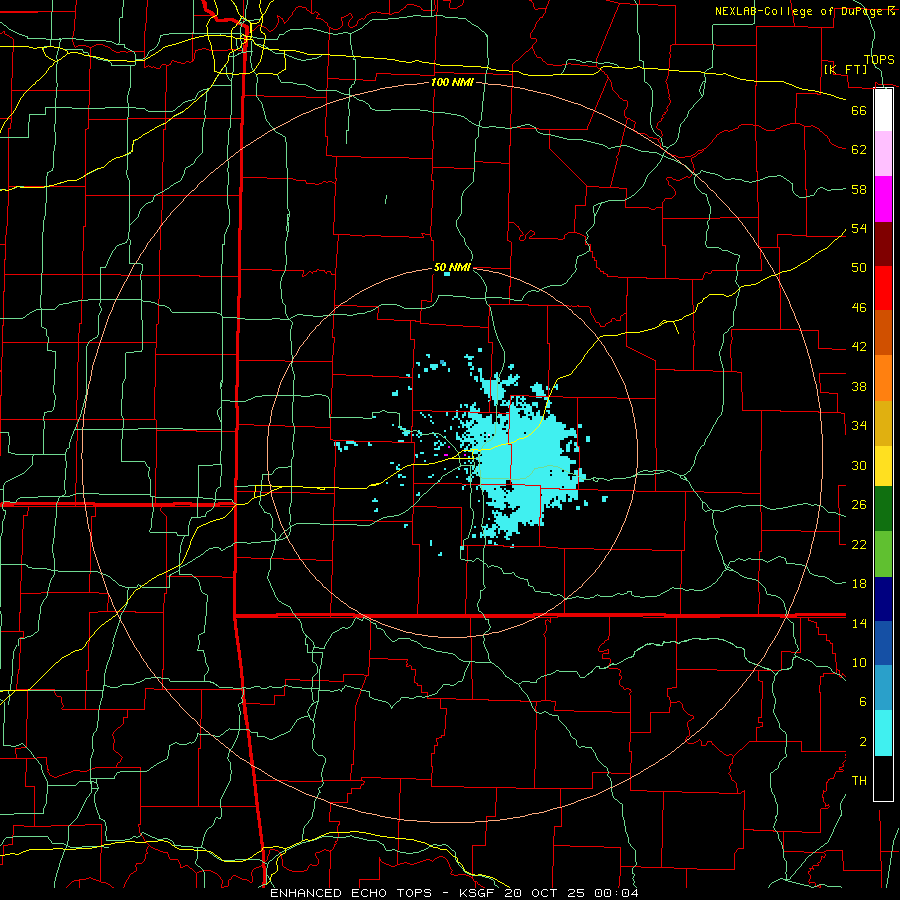Click the legend value 6
This screenshot has height=900, width=900.
tap(863, 702)
